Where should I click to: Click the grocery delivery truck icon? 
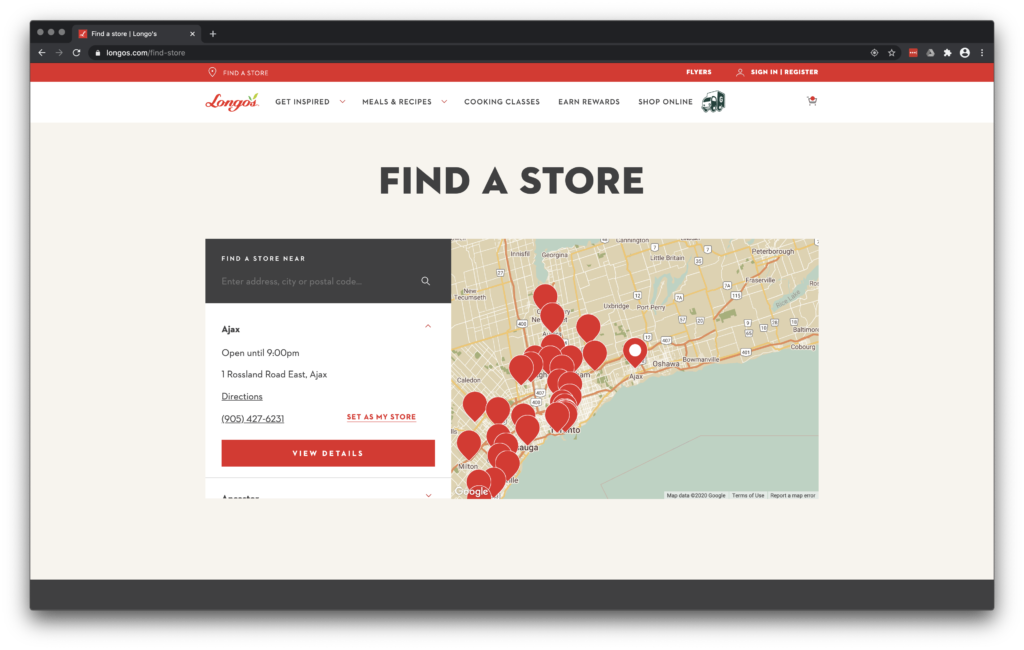tap(713, 101)
